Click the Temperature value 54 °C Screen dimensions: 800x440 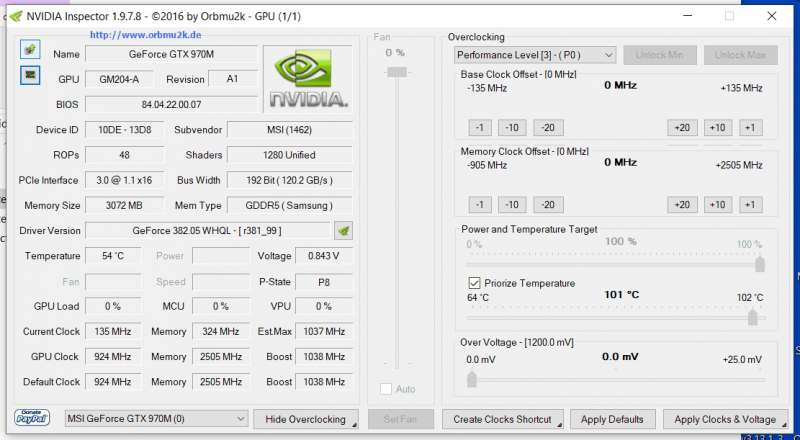(x=113, y=256)
